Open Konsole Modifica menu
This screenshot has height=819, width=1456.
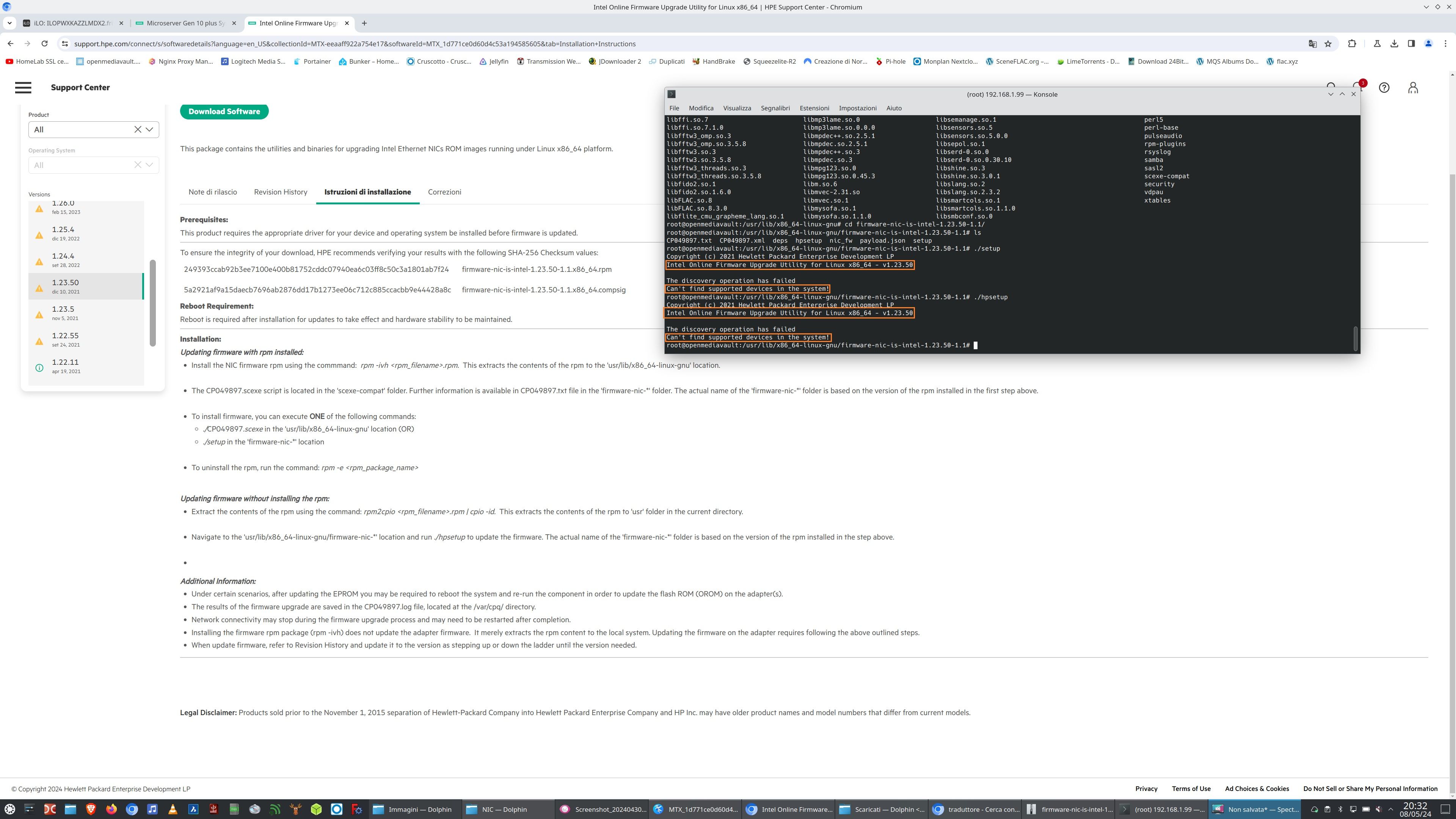[x=701, y=108]
